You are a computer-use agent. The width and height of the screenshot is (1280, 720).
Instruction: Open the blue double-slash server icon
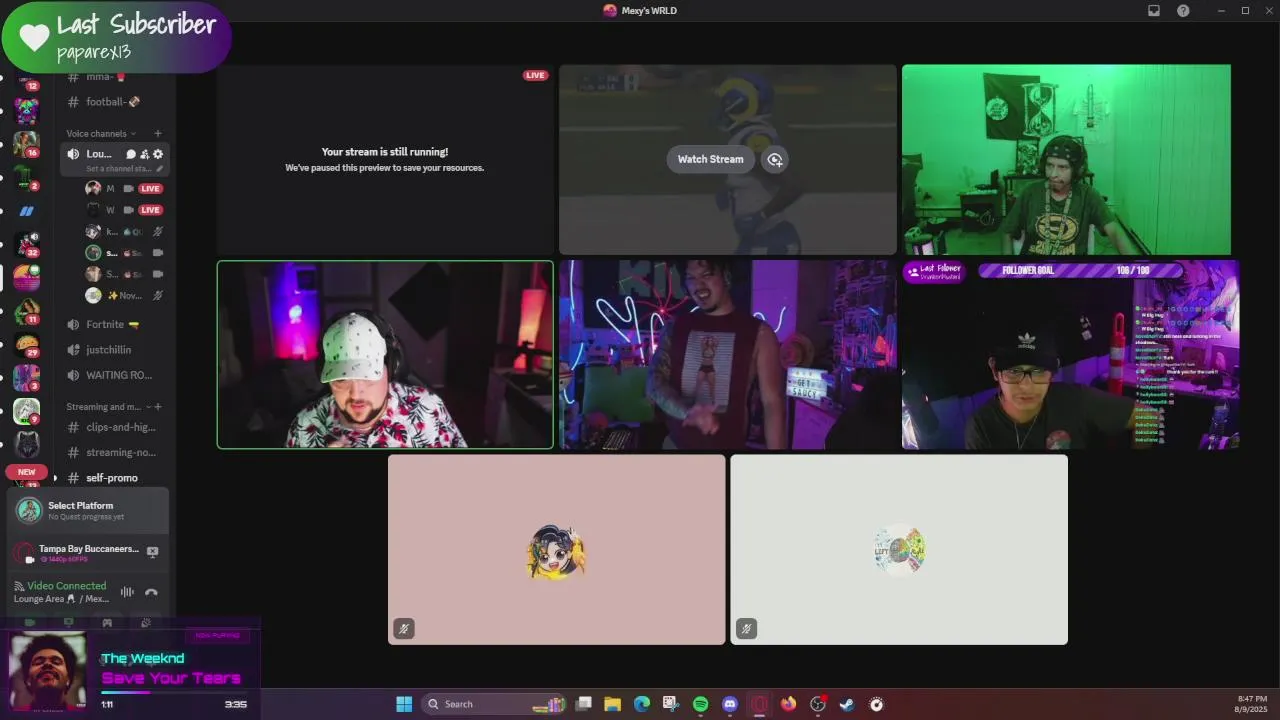click(x=26, y=211)
